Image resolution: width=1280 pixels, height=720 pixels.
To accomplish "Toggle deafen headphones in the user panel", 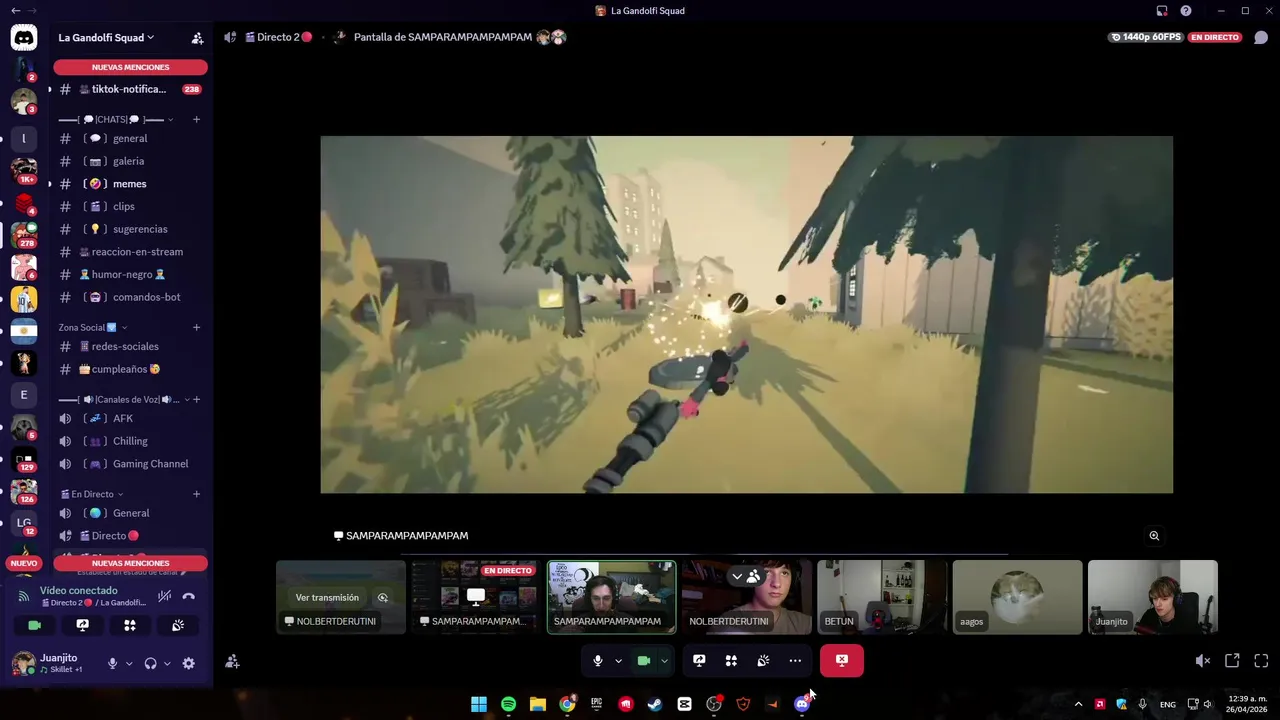I will point(150,663).
